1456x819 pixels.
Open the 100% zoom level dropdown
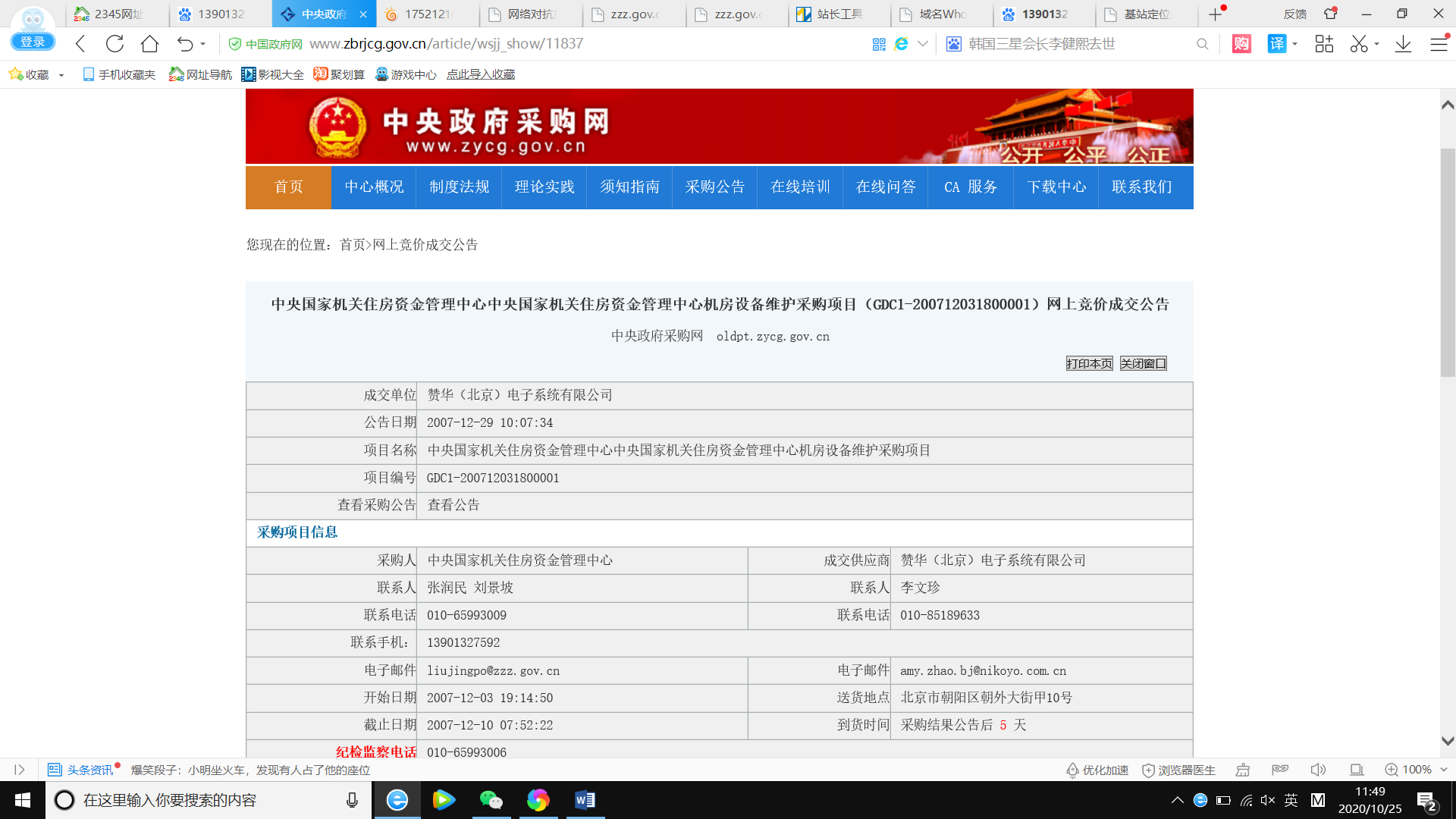1443,770
